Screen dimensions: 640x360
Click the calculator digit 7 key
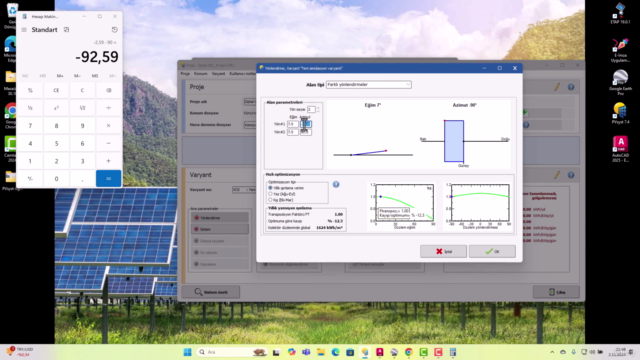[30, 126]
